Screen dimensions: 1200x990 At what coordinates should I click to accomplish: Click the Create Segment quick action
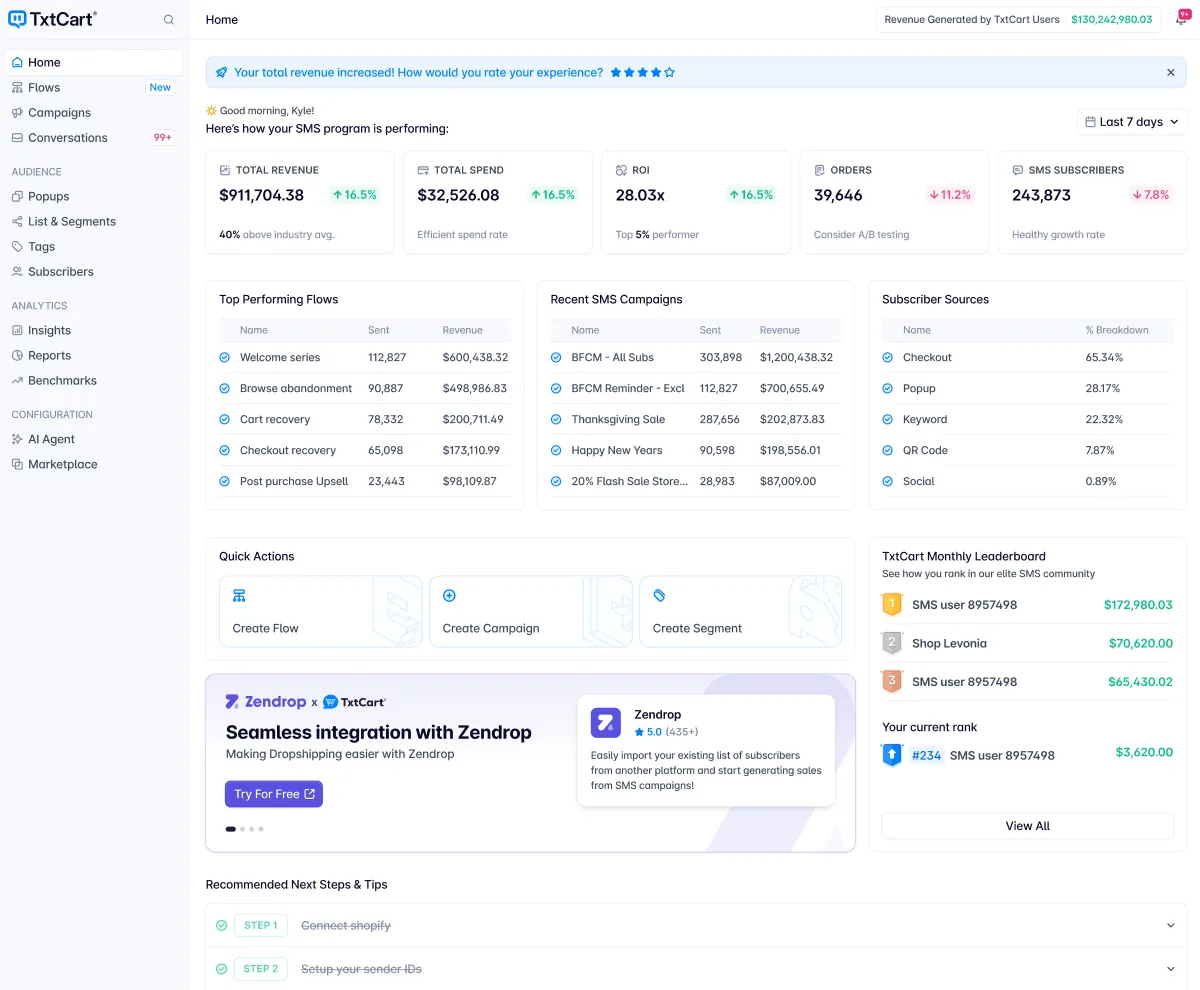[741, 611]
